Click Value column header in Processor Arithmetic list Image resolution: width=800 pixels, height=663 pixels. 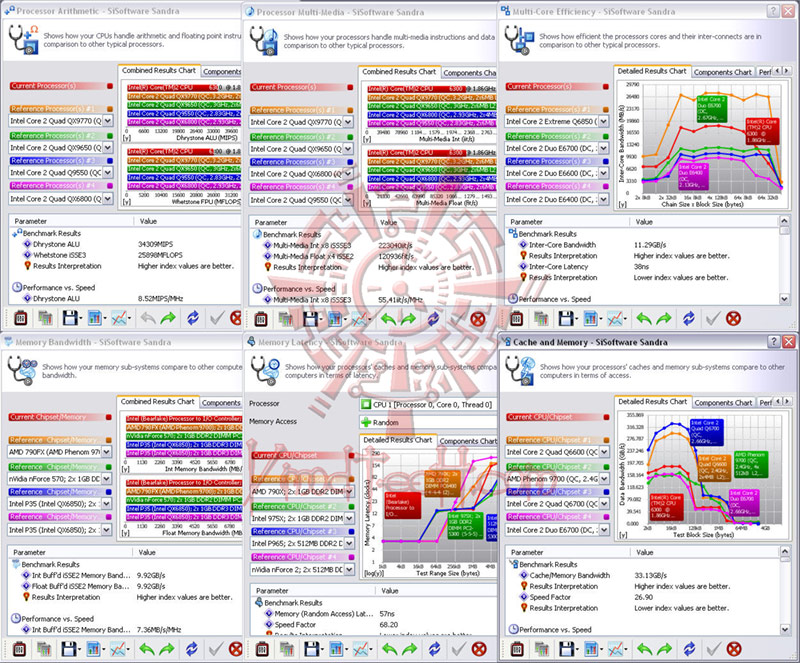tap(187, 221)
